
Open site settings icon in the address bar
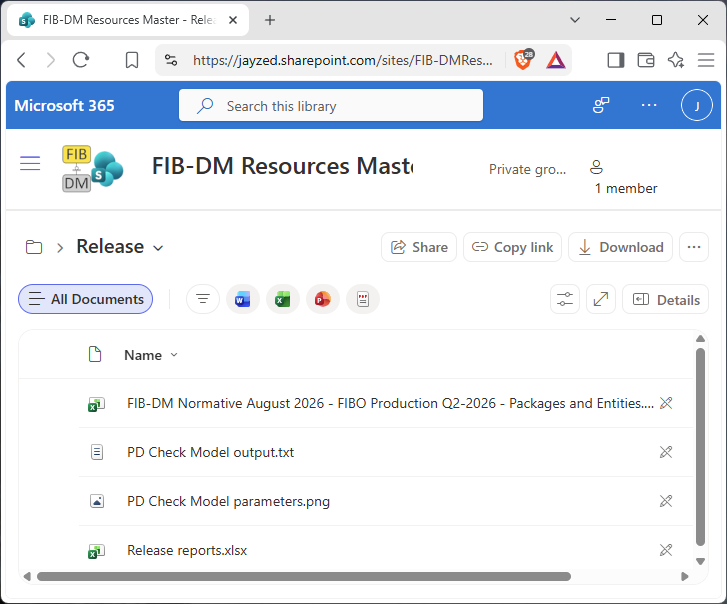coord(171,60)
